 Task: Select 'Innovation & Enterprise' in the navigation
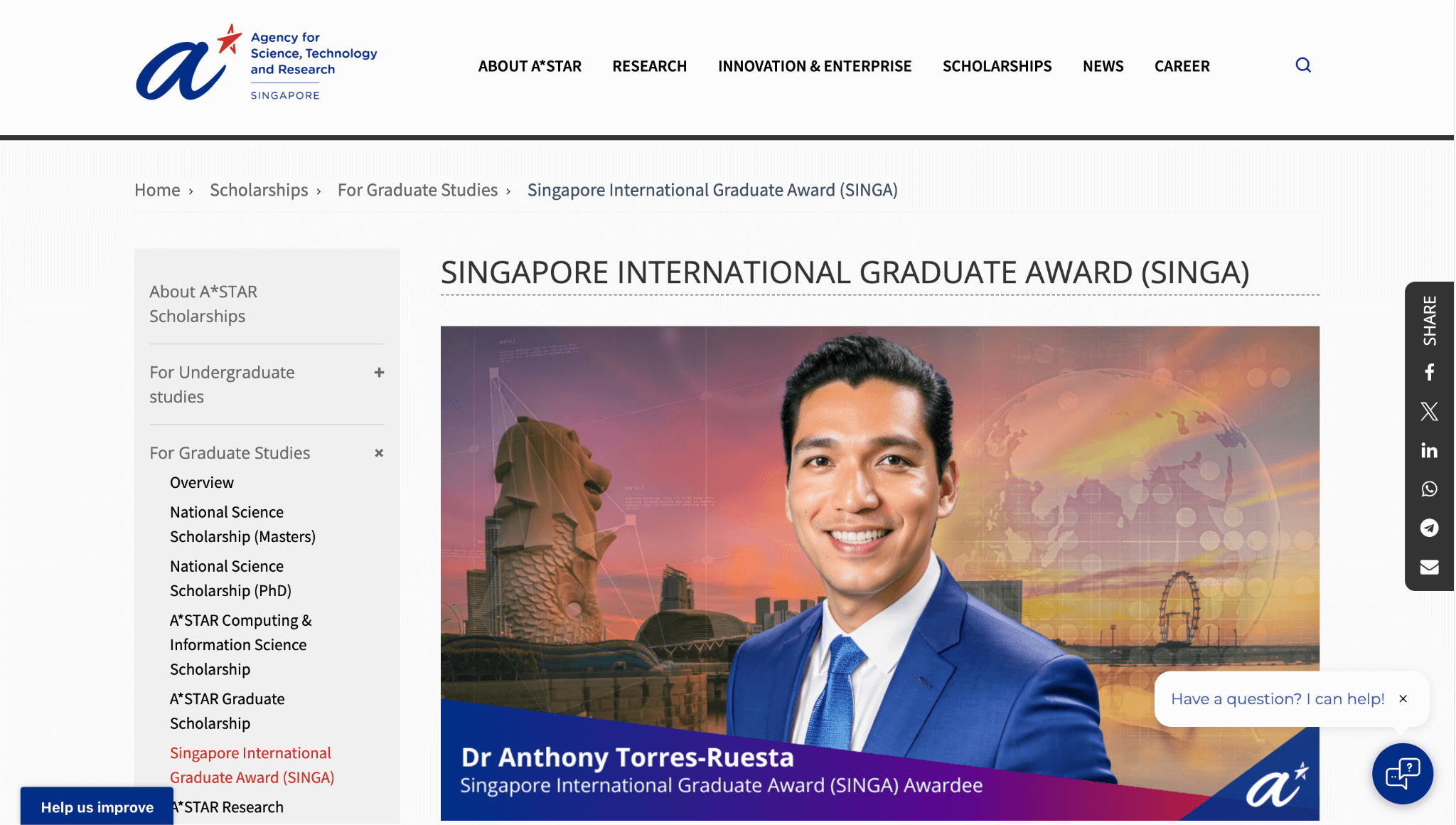coord(815,65)
